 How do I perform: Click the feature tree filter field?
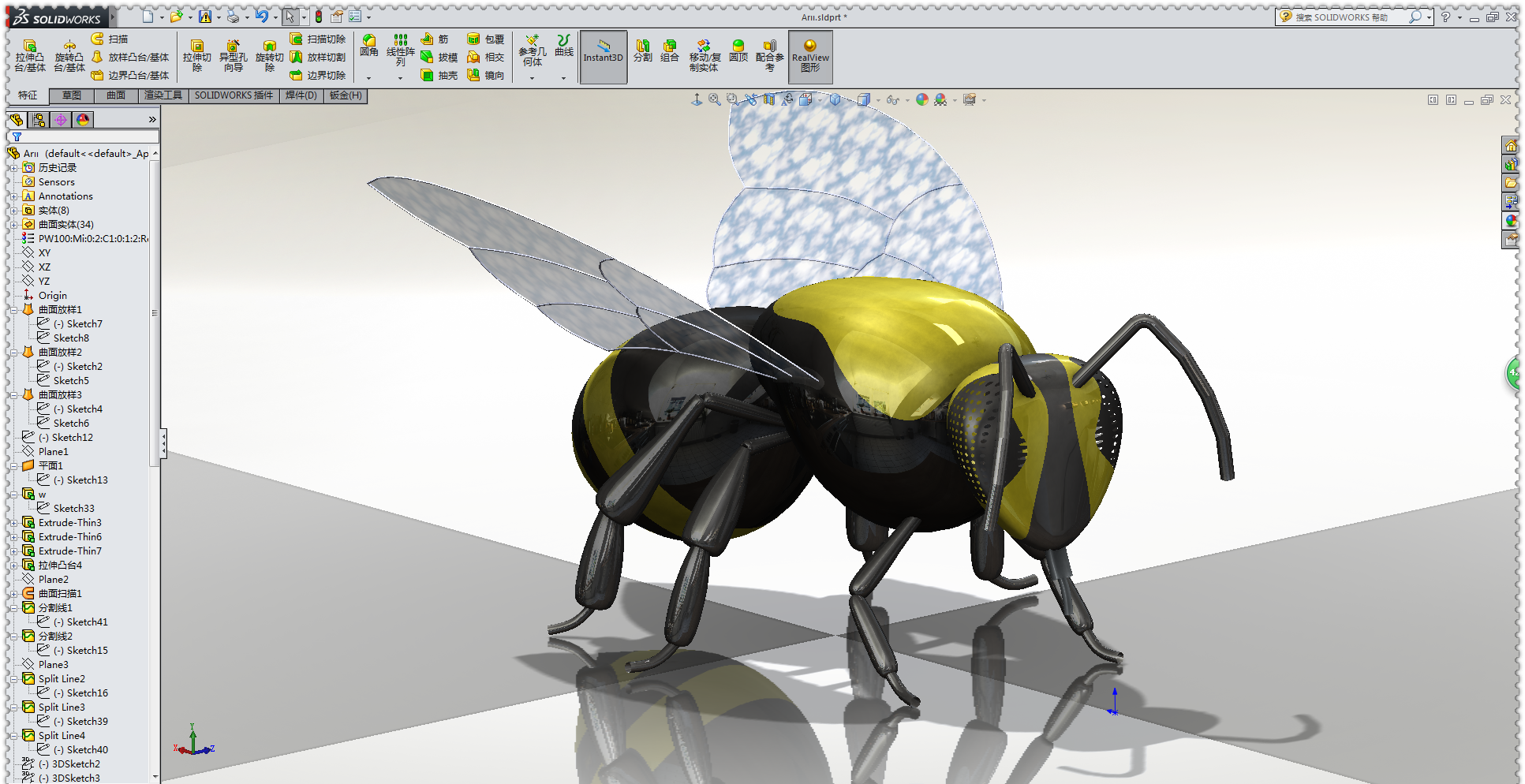85,137
